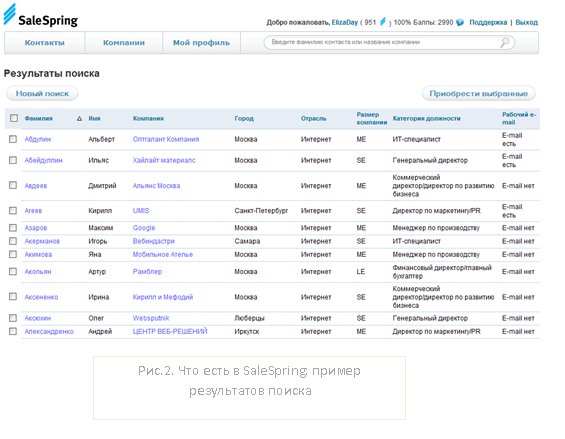
Task: Open contact Александренко
Action: [x=49, y=332]
